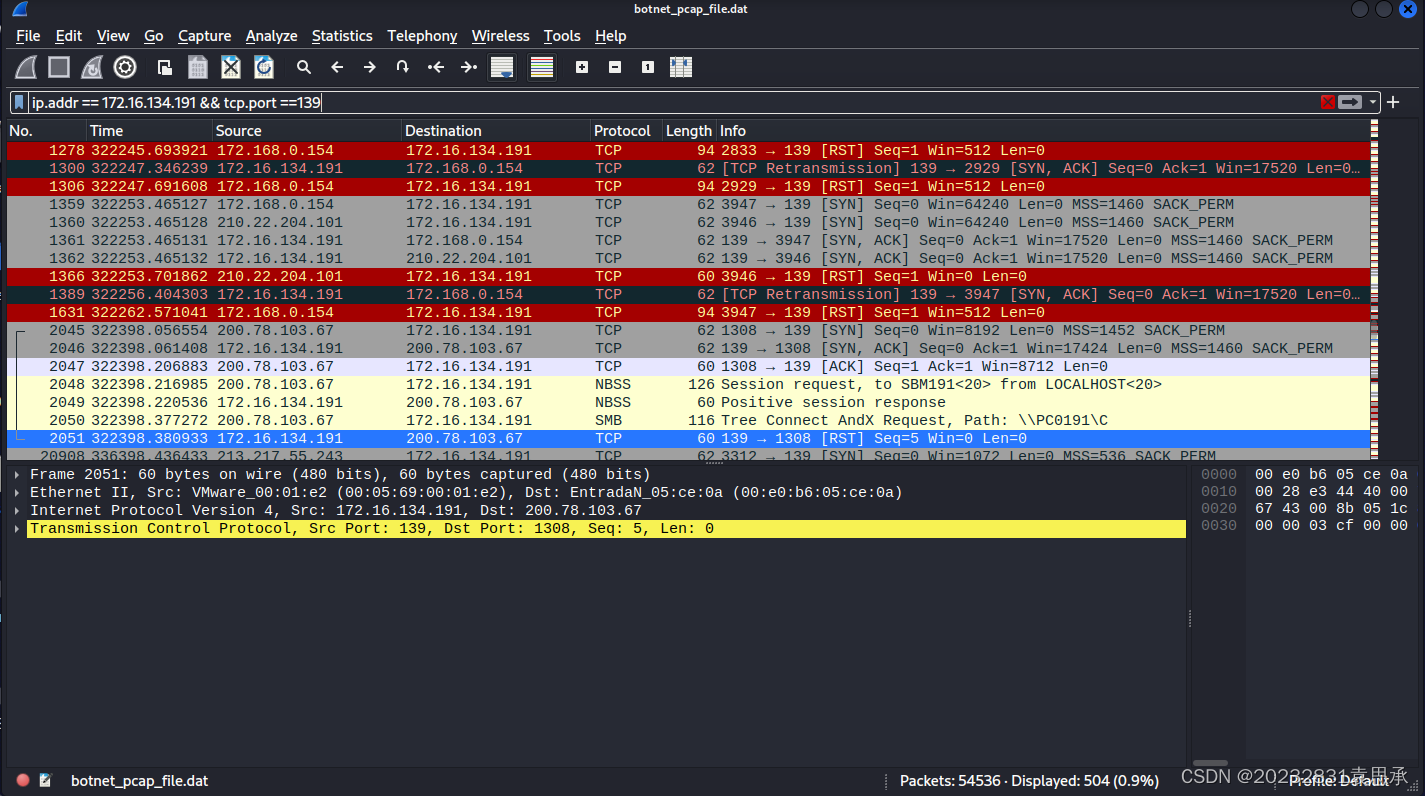Open the Capture menu
The width and height of the screenshot is (1425, 796).
tap(205, 36)
